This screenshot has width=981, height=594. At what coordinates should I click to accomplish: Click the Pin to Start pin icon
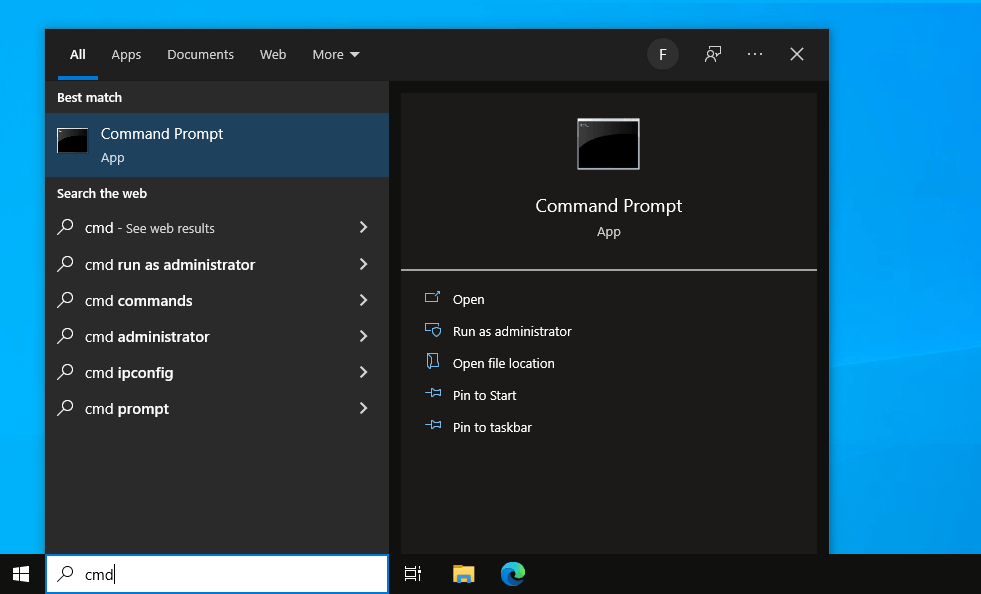(x=433, y=393)
